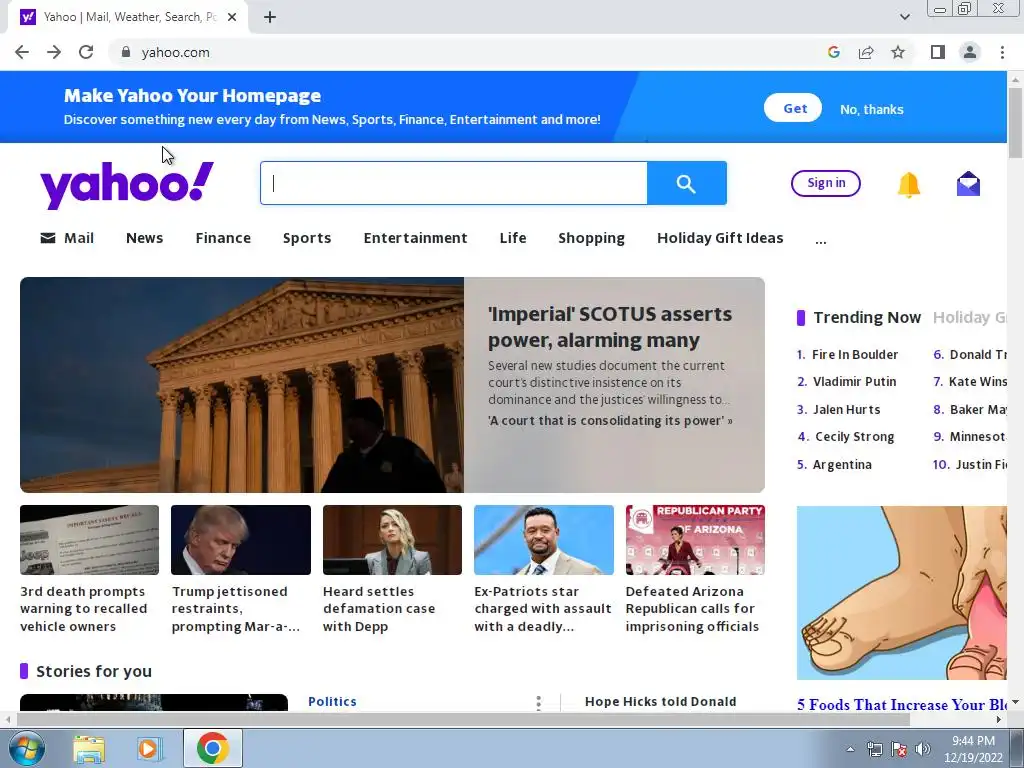Viewport: 1024px width, 768px height.
Task: Click the horizontal page scrollbar thumb
Action: [462, 720]
